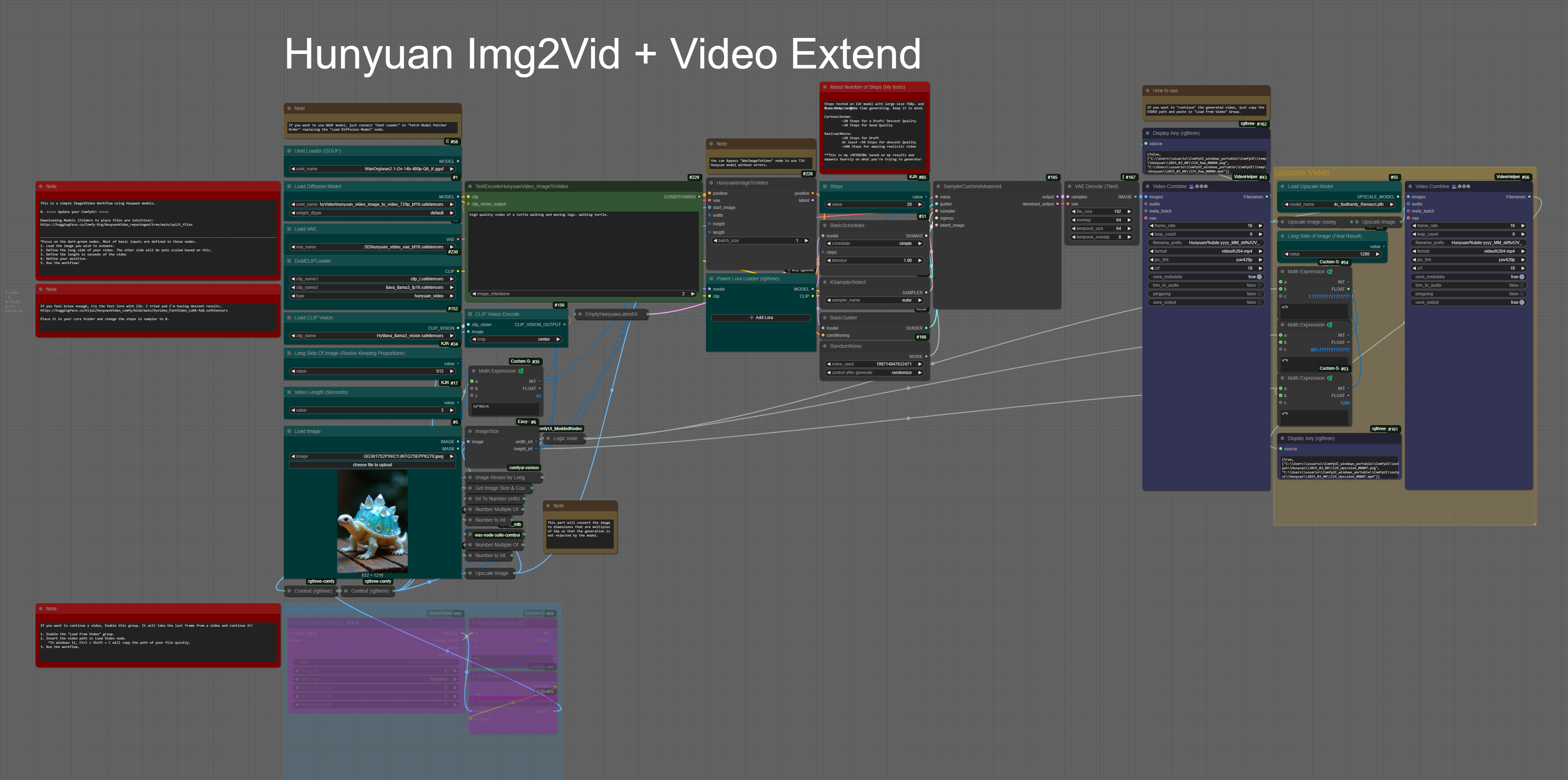The width and height of the screenshot is (1568, 780).
Task: Open the sampler_name dropdown showing euler
Action: (x=874, y=300)
